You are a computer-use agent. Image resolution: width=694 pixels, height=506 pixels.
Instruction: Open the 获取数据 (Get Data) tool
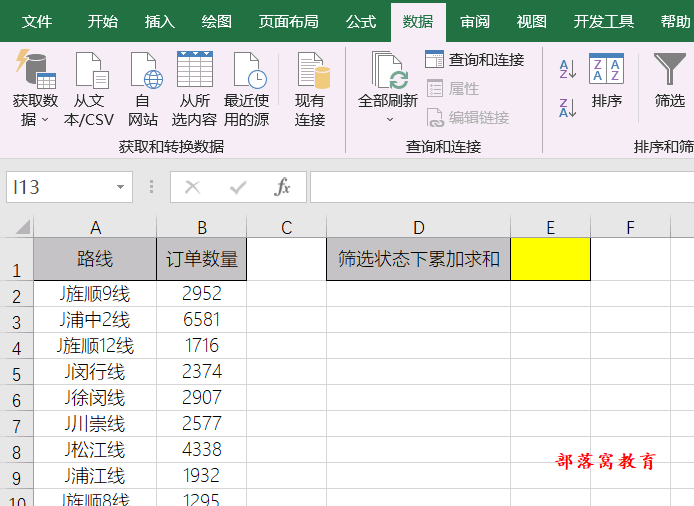click(35, 89)
